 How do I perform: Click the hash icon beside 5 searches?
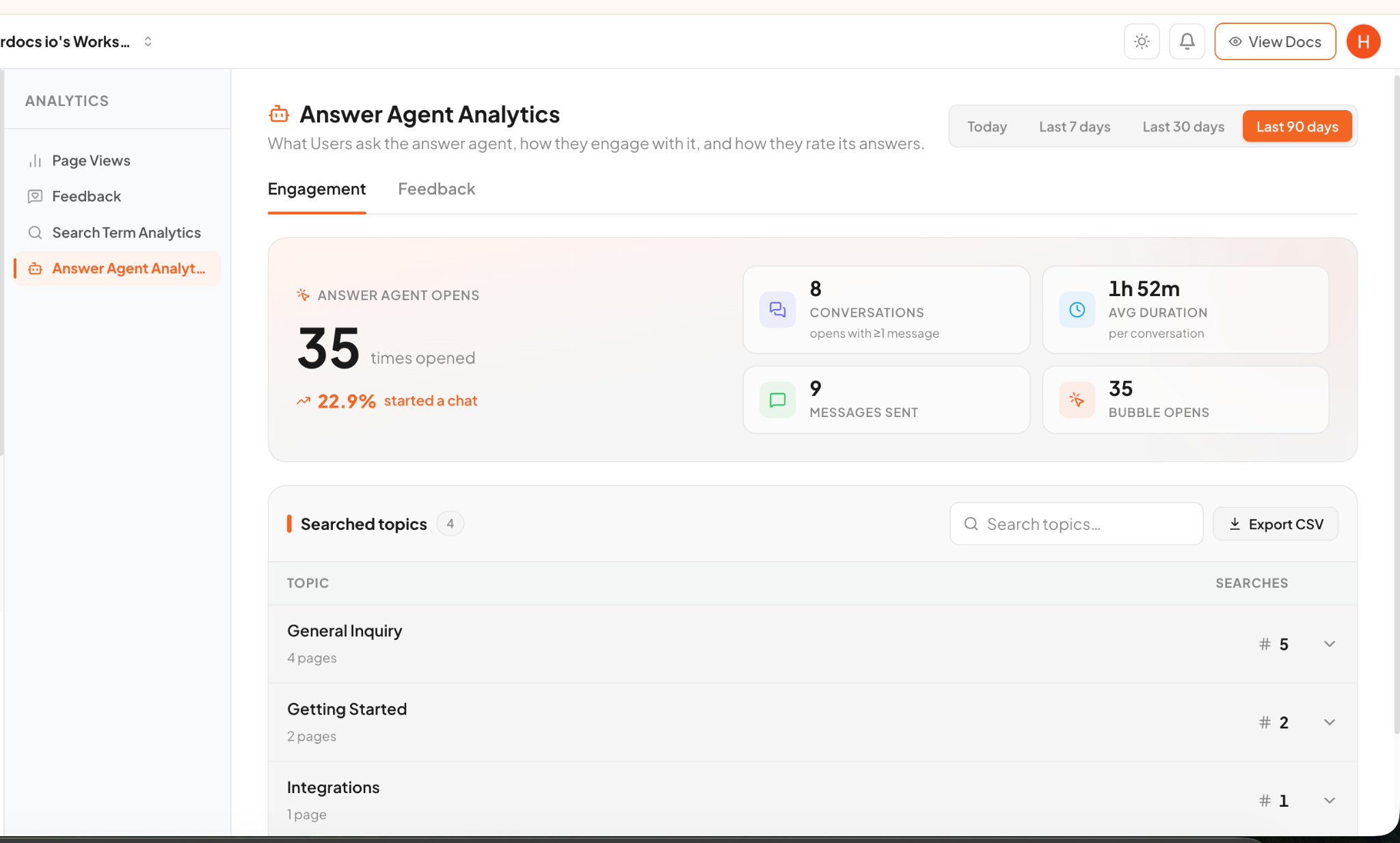click(1265, 644)
